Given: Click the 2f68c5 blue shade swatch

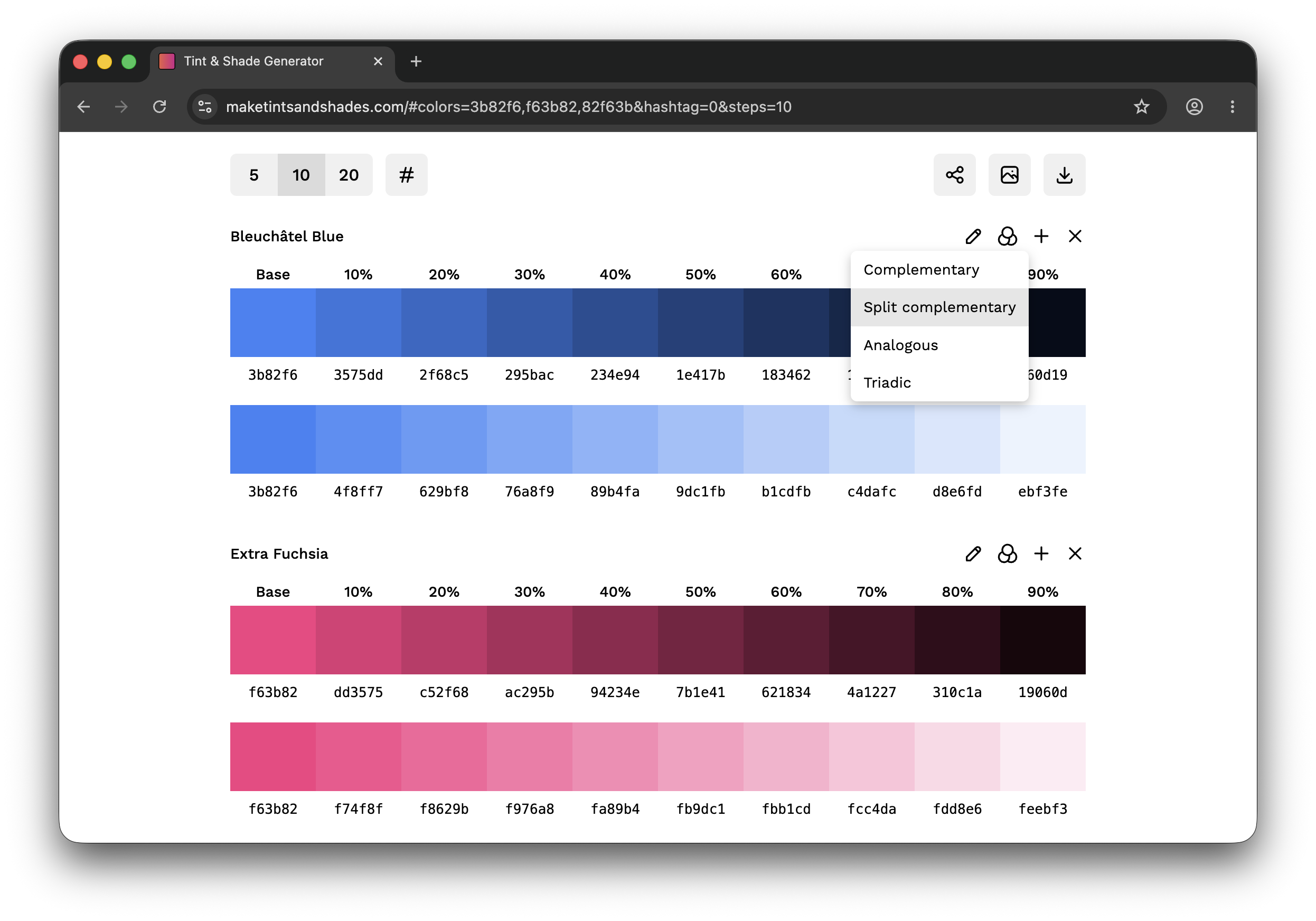Looking at the screenshot, I should pyautogui.click(x=444, y=323).
